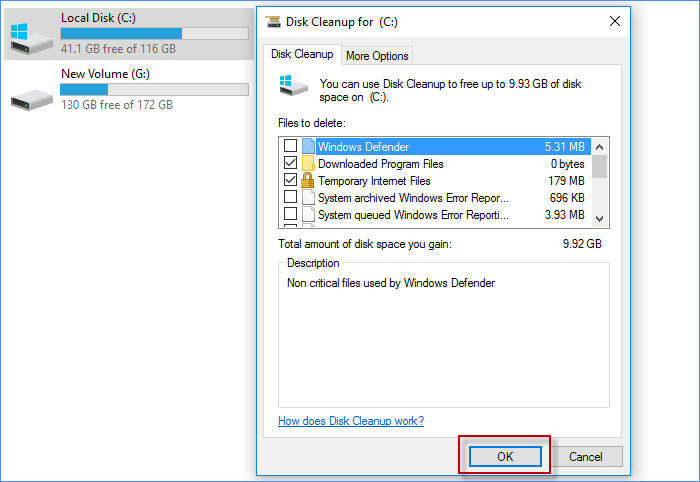Check System archived Windows Error Reports checkbox
The image size is (700, 482).
[290, 196]
